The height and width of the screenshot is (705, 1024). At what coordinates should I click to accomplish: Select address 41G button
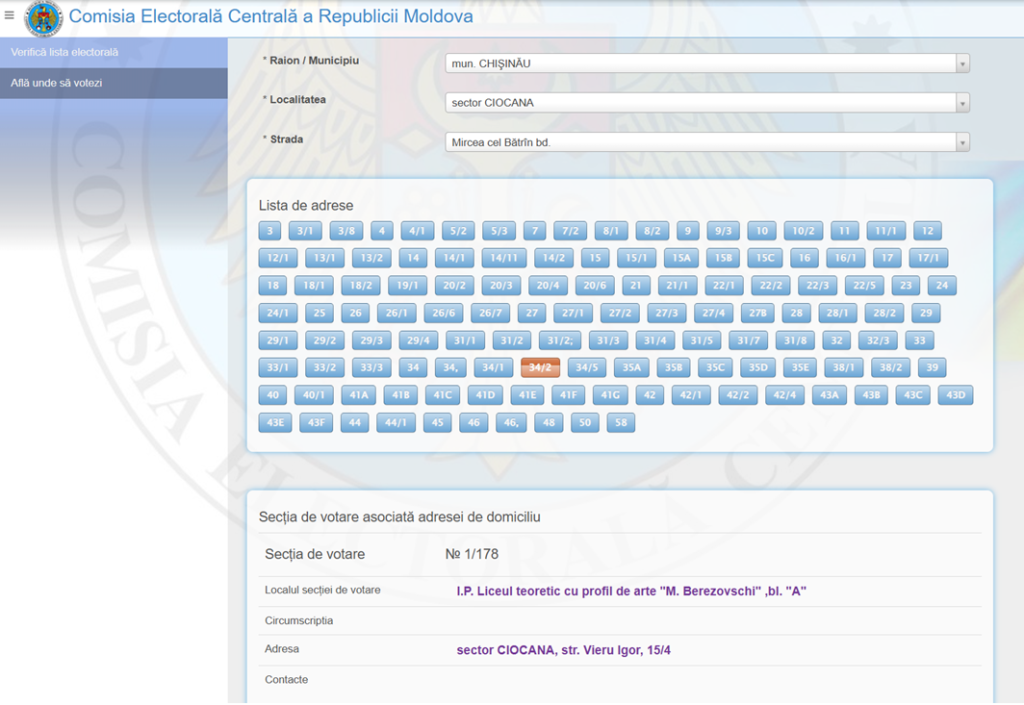point(610,395)
